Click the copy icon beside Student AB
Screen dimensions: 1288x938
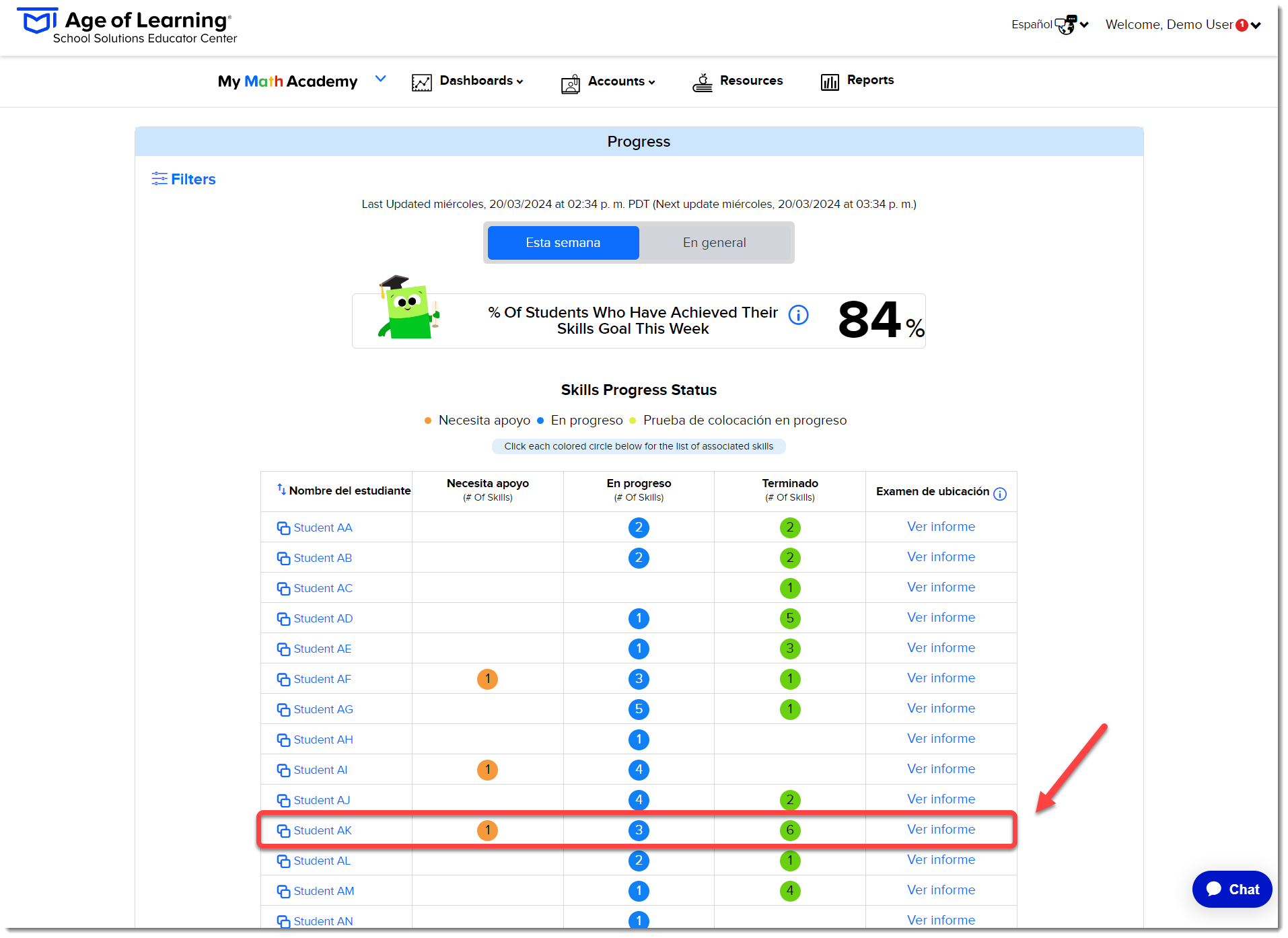tap(283, 558)
